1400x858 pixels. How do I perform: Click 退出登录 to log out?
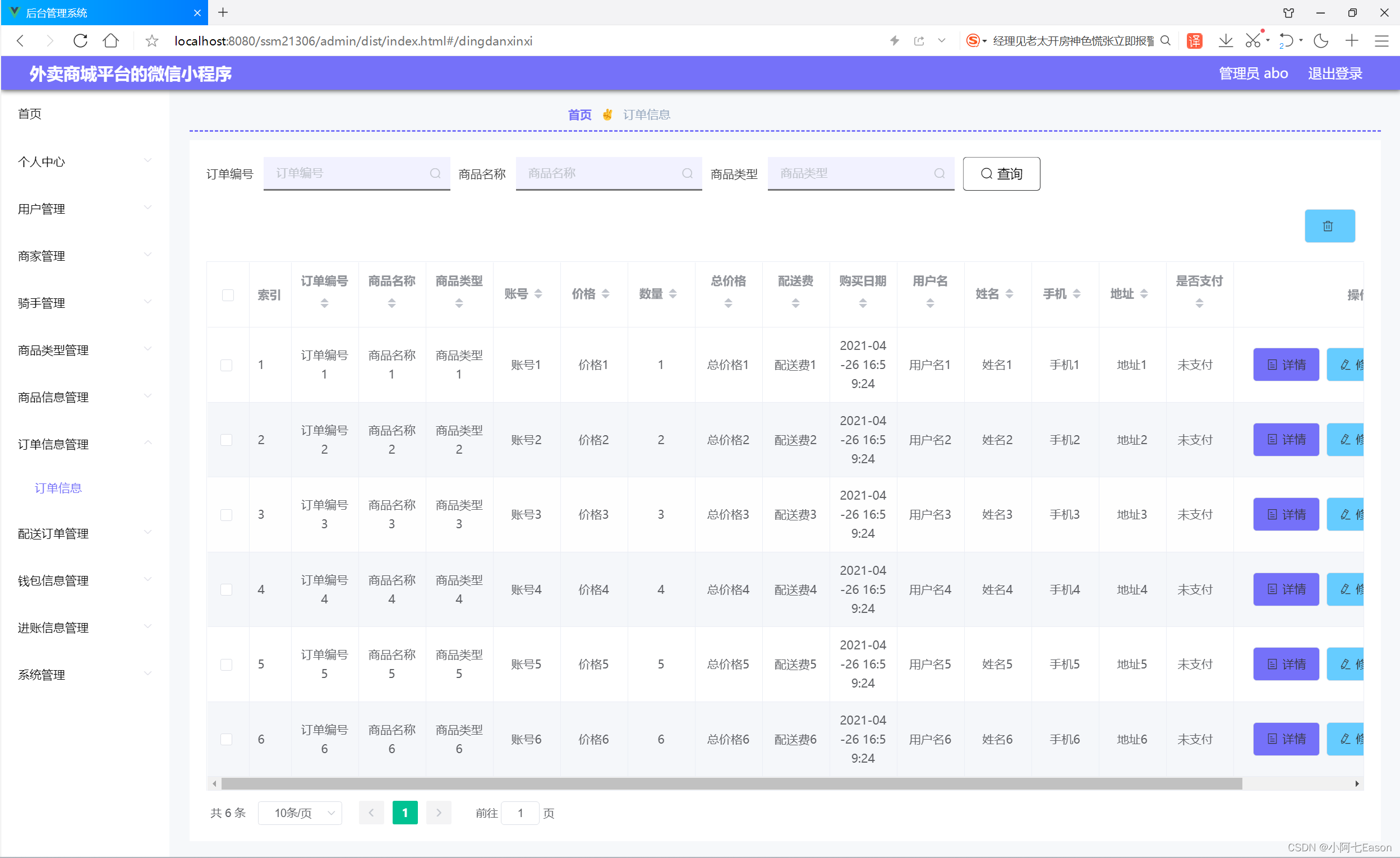(1335, 73)
